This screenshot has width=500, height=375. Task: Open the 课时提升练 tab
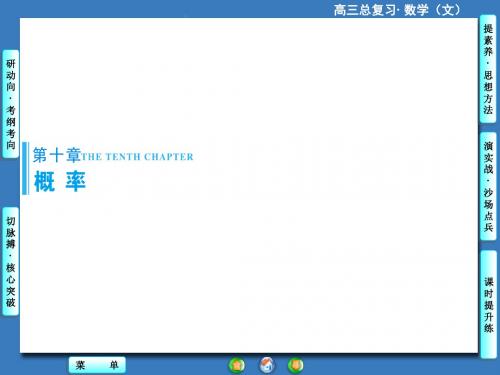click(x=488, y=305)
